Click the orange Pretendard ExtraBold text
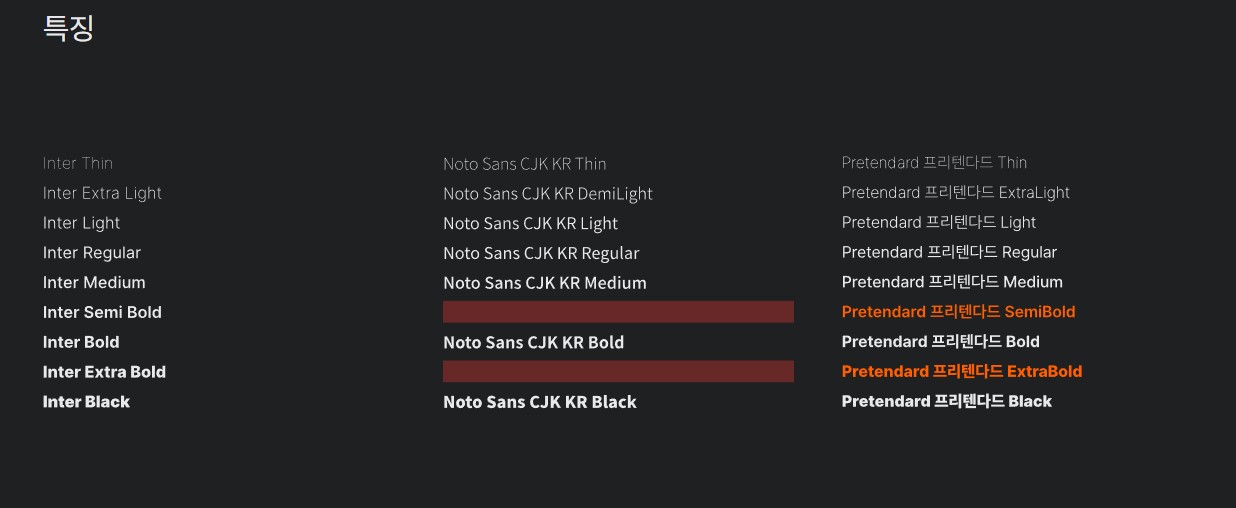The height and width of the screenshot is (508, 1236). (x=962, y=372)
